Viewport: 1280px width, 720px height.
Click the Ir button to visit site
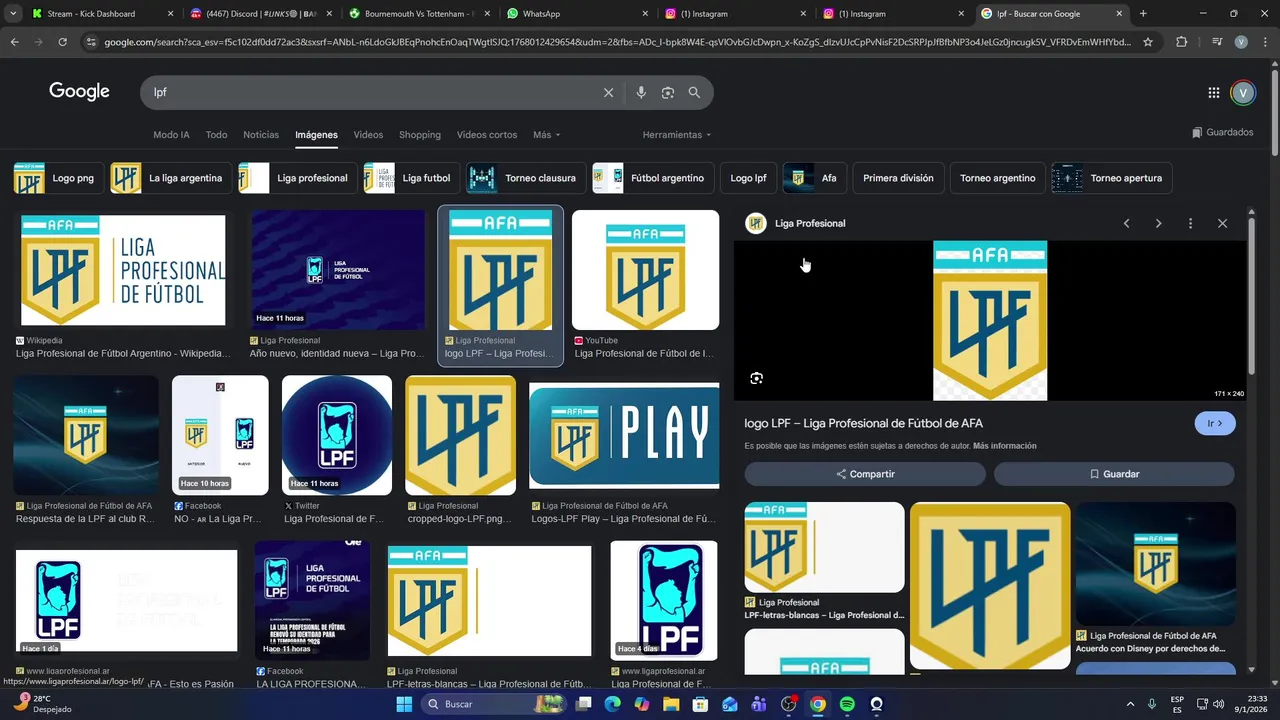[1215, 423]
